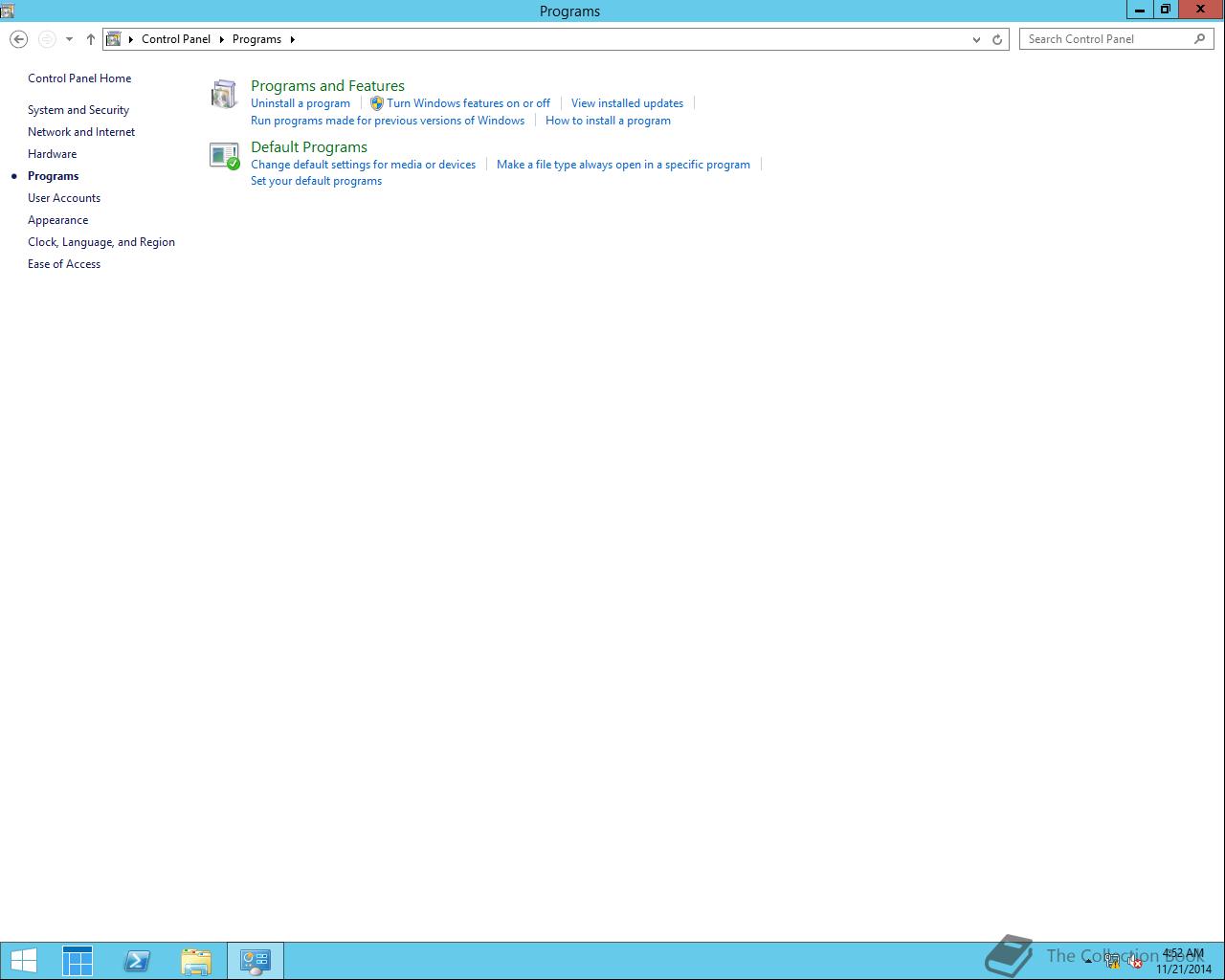
Task: Open Ease of Access category
Action: (x=64, y=264)
